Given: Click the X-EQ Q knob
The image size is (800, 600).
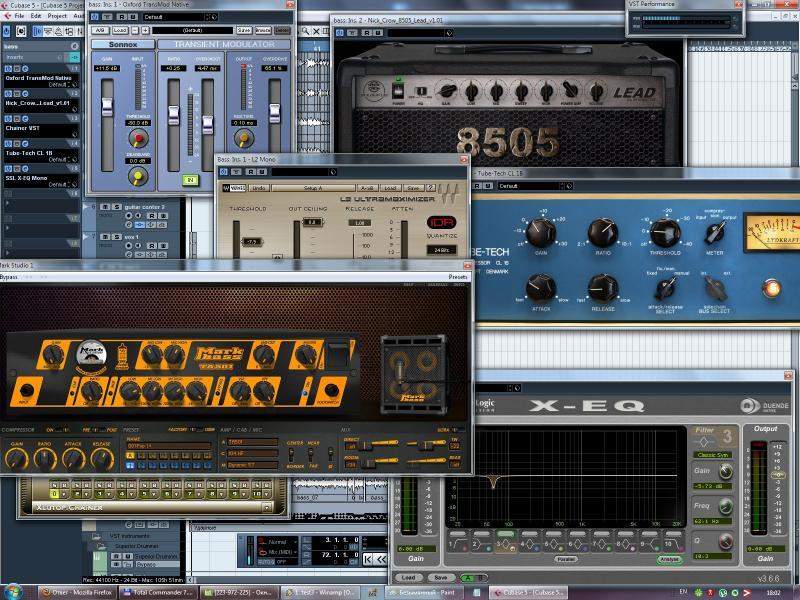Looking at the screenshot, I should [x=727, y=540].
